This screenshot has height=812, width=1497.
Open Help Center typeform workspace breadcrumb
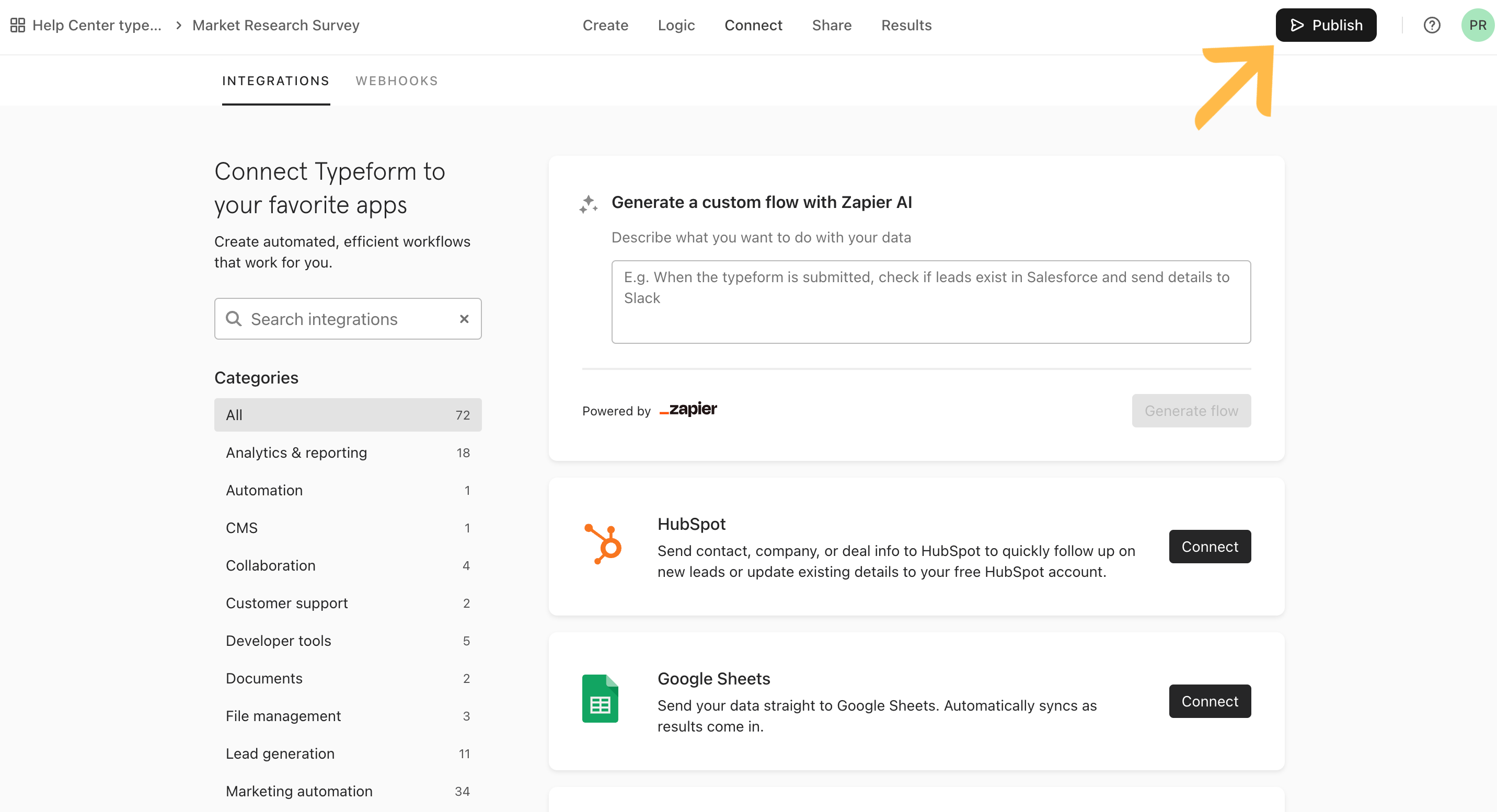(97, 25)
